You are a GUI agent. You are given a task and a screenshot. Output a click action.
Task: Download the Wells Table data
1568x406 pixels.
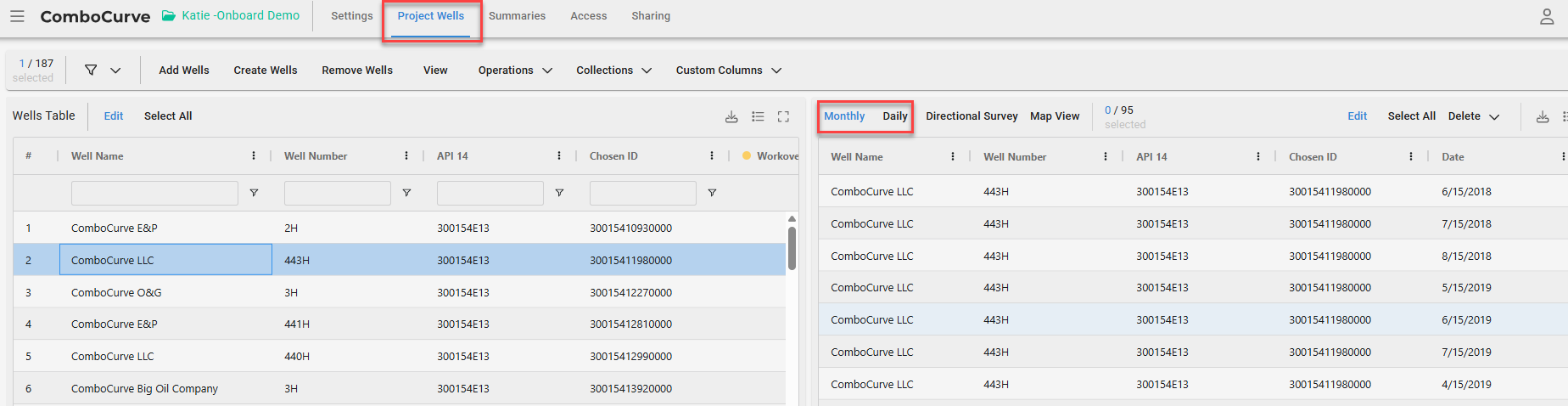(x=731, y=116)
